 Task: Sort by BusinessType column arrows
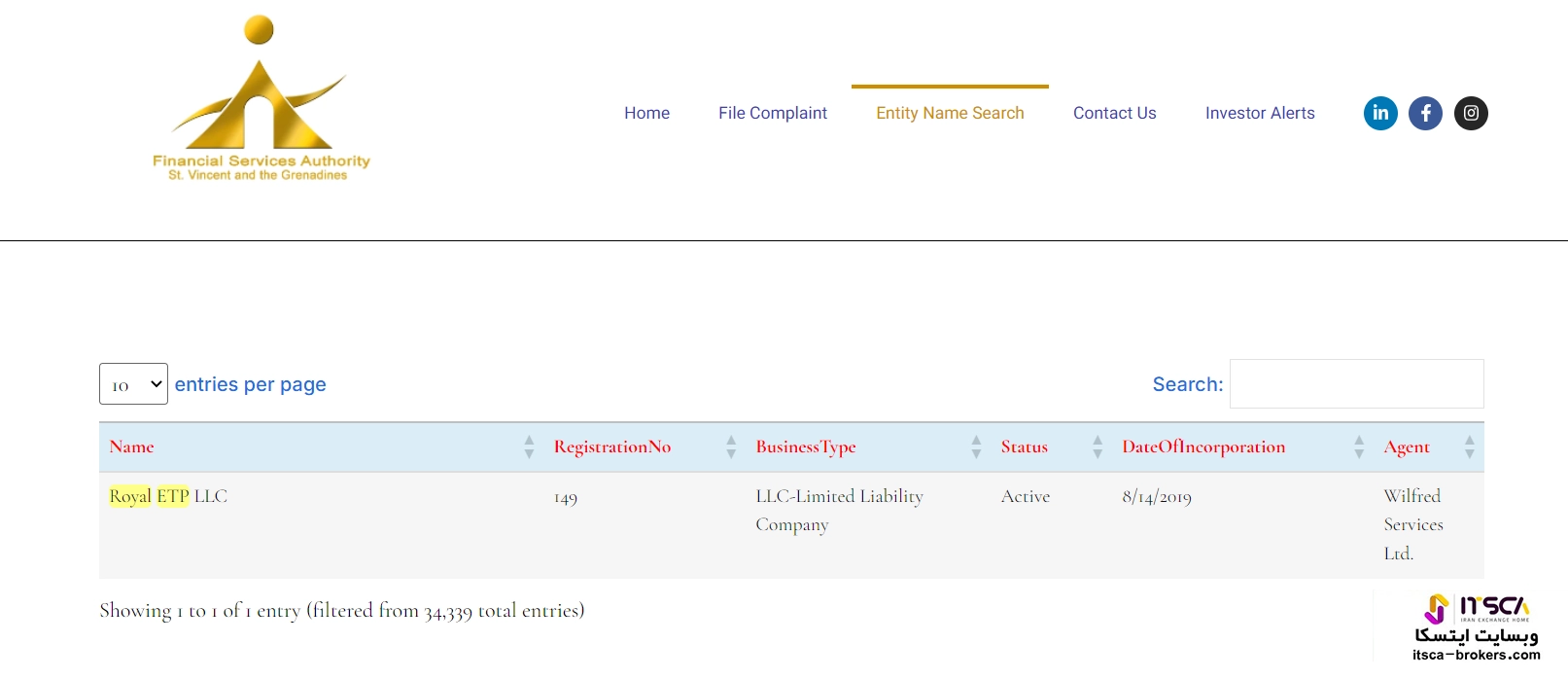976,447
